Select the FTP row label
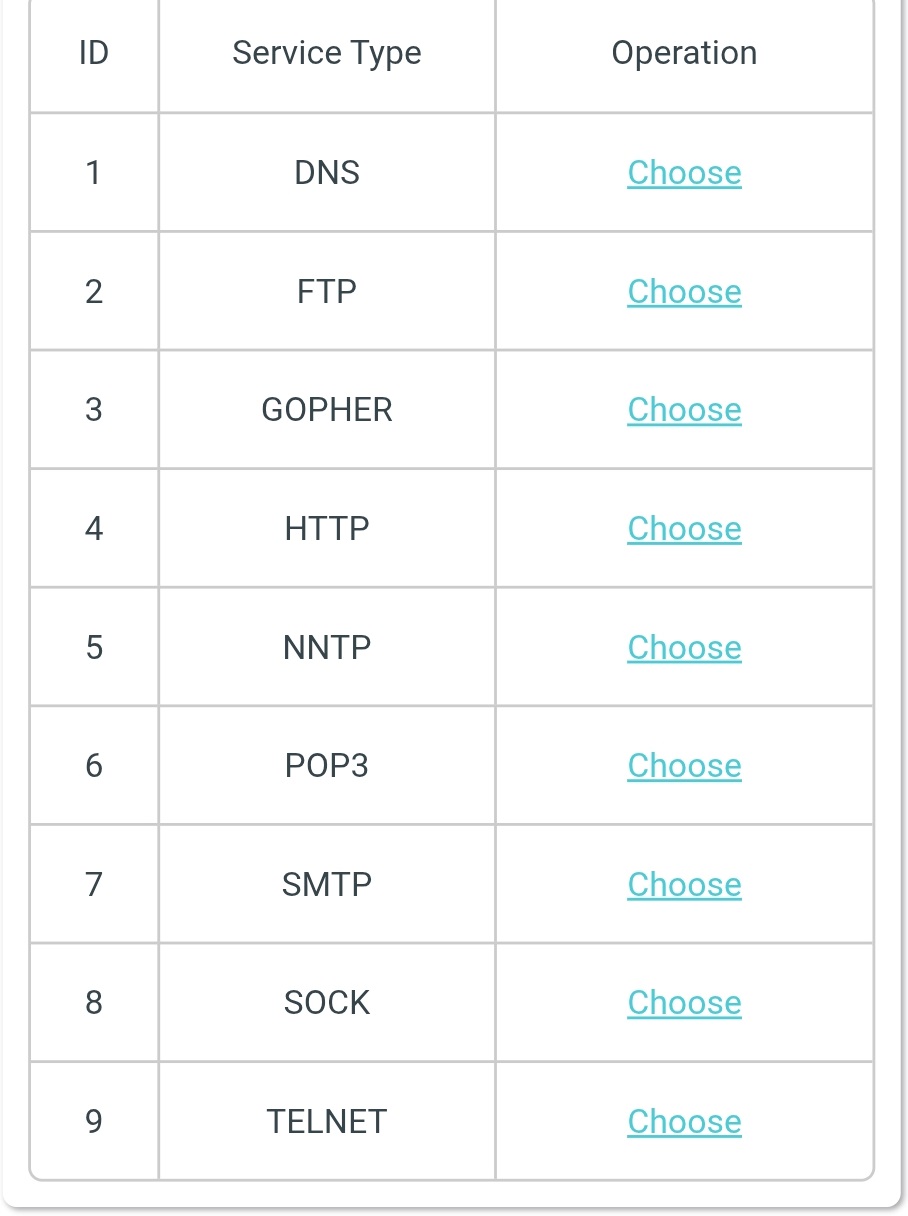The width and height of the screenshot is (908, 1216). click(326, 291)
